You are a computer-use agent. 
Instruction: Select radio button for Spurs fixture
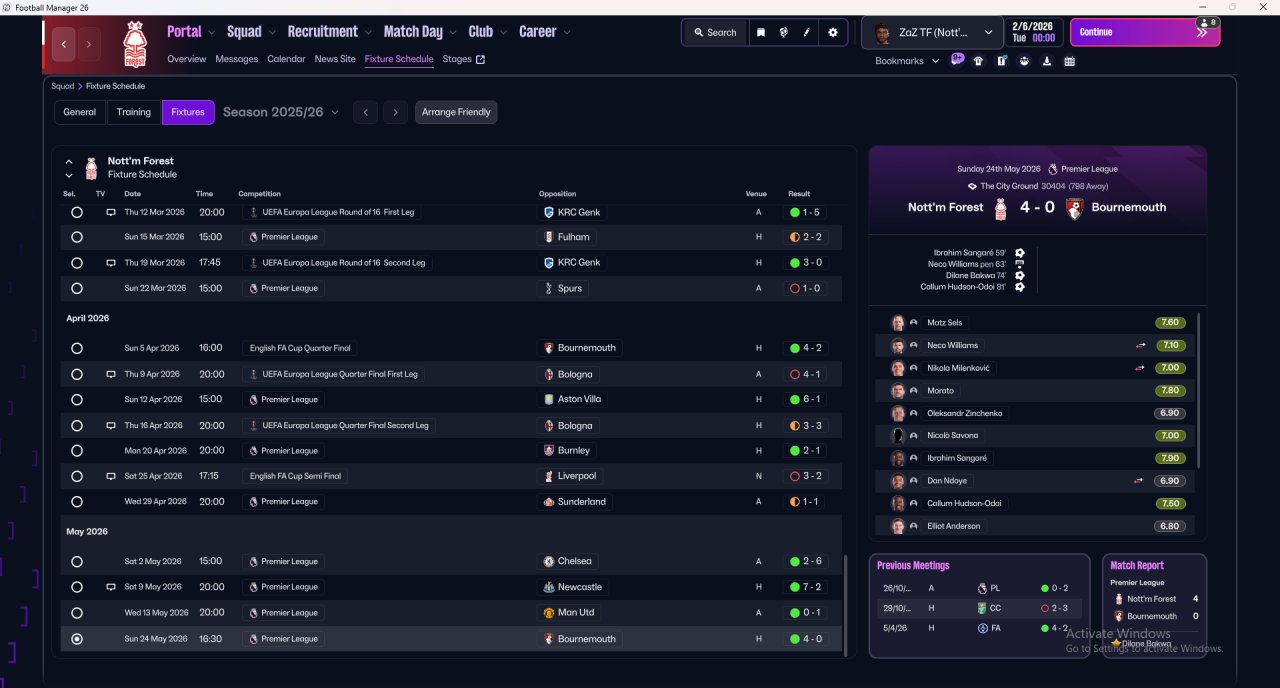coord(77,288)
